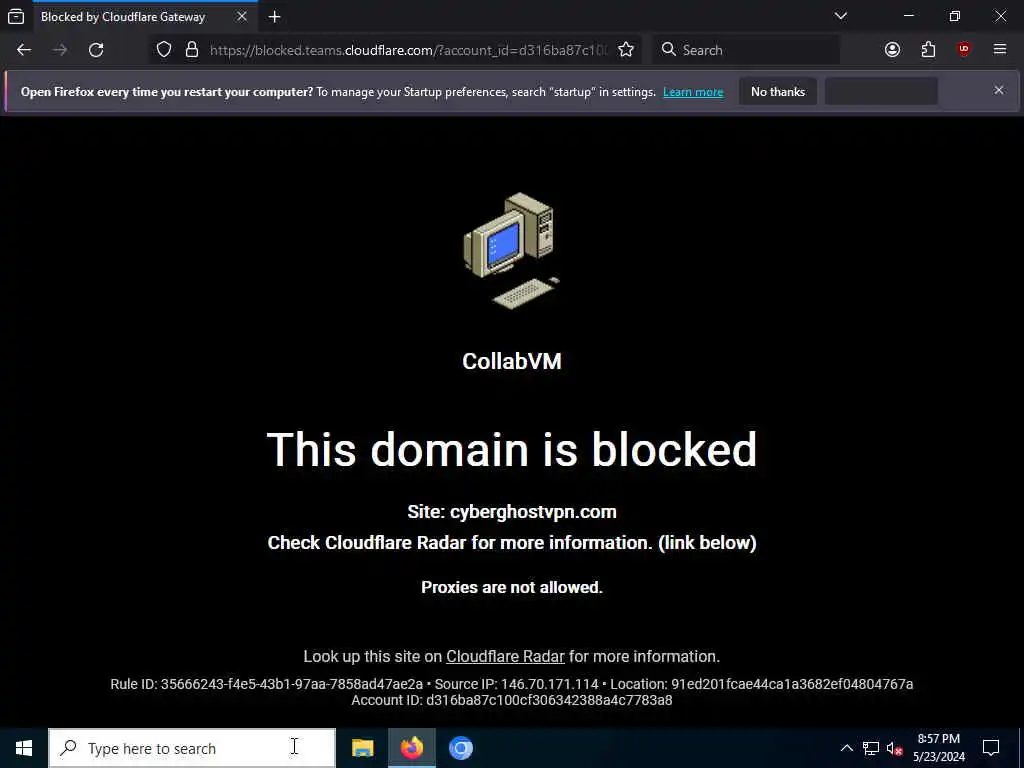Viewport: 1024px width, 768px height.
Task: View site security lock information
Action: [191, 50]
